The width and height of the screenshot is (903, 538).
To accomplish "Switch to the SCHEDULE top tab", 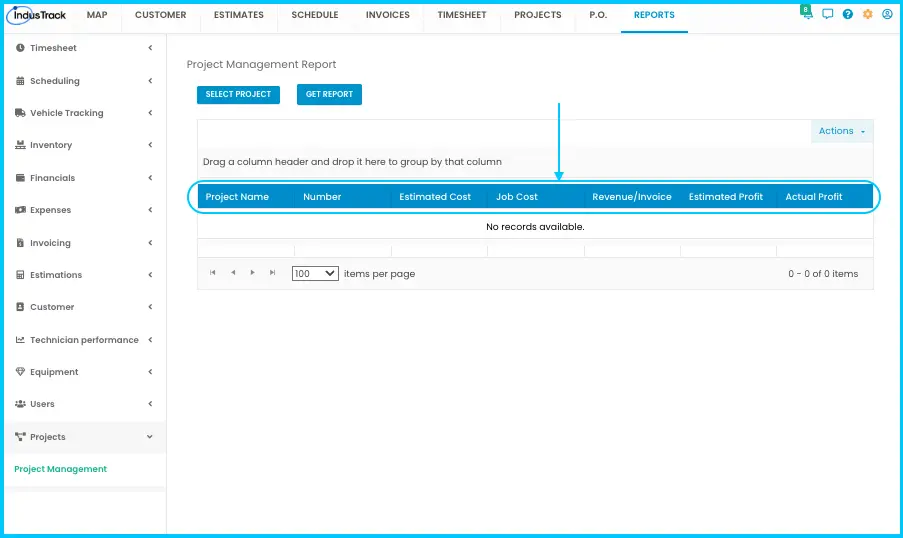I will tap(314, 15).
